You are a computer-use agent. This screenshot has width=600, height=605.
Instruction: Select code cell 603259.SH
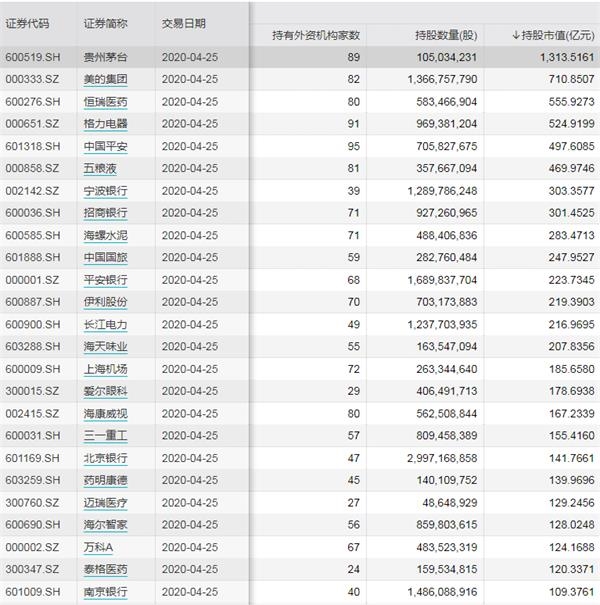coord(33,480)
